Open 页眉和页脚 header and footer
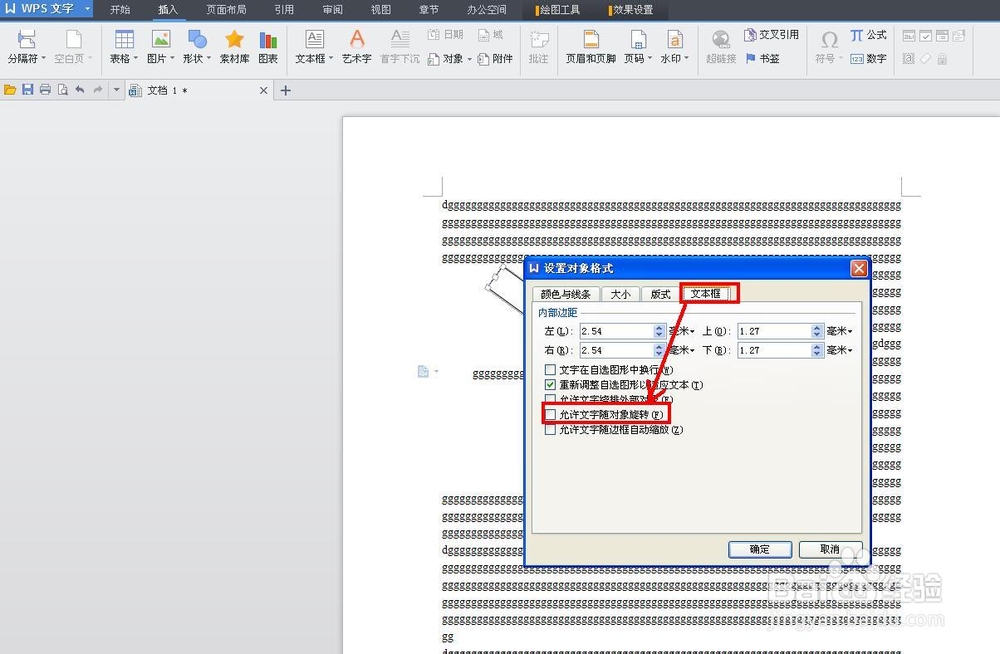1000x654 pixels. tap(591, 40)
